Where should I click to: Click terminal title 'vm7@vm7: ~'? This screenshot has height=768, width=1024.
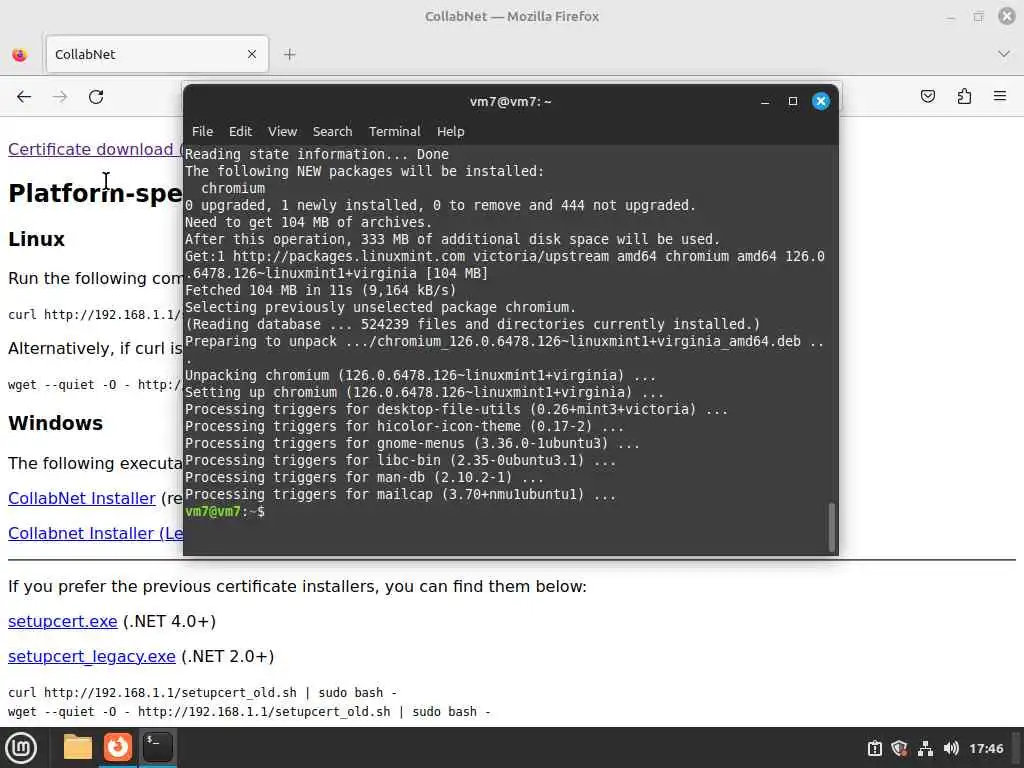(x=511, y=101)
